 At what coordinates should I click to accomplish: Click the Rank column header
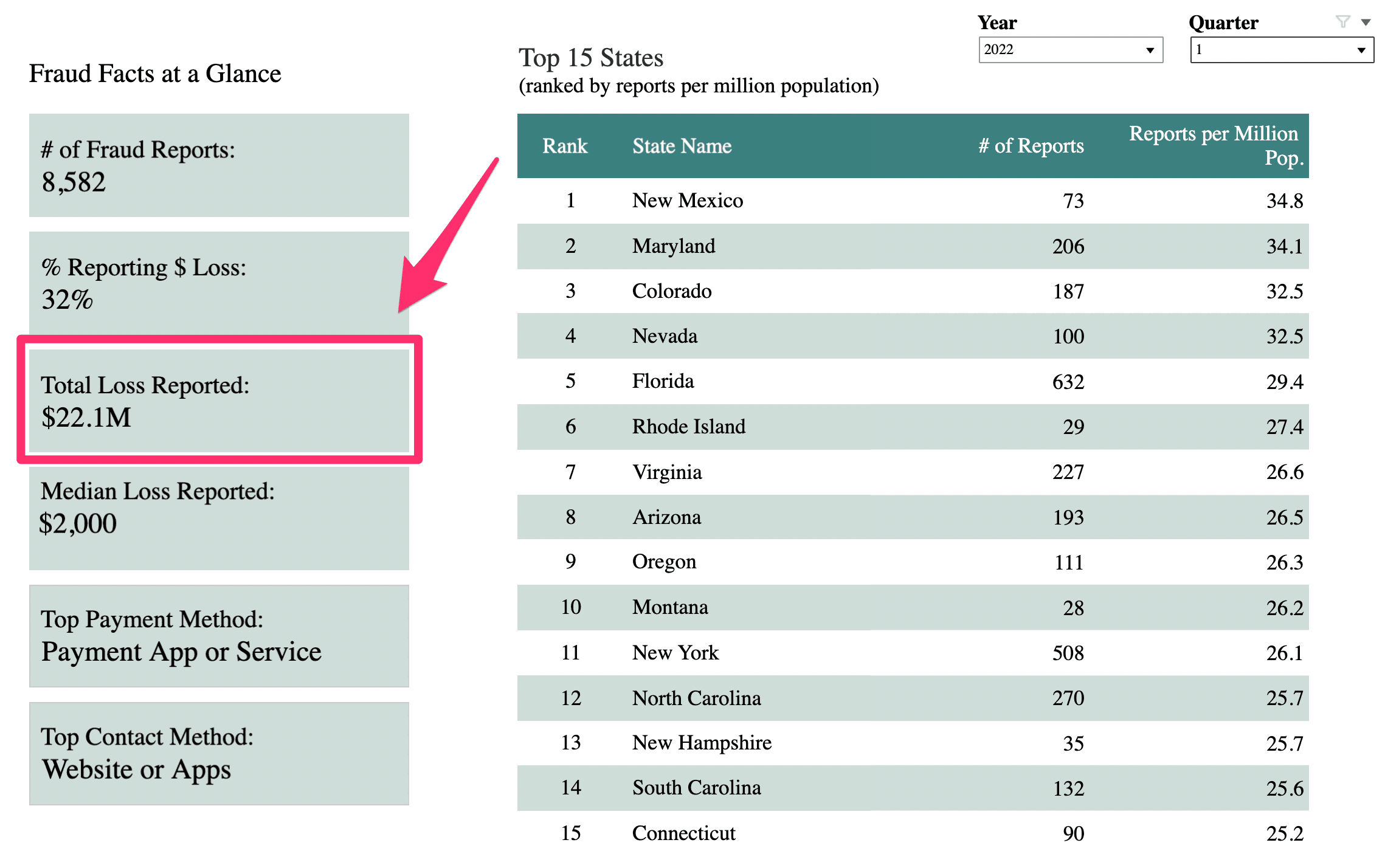565,146
